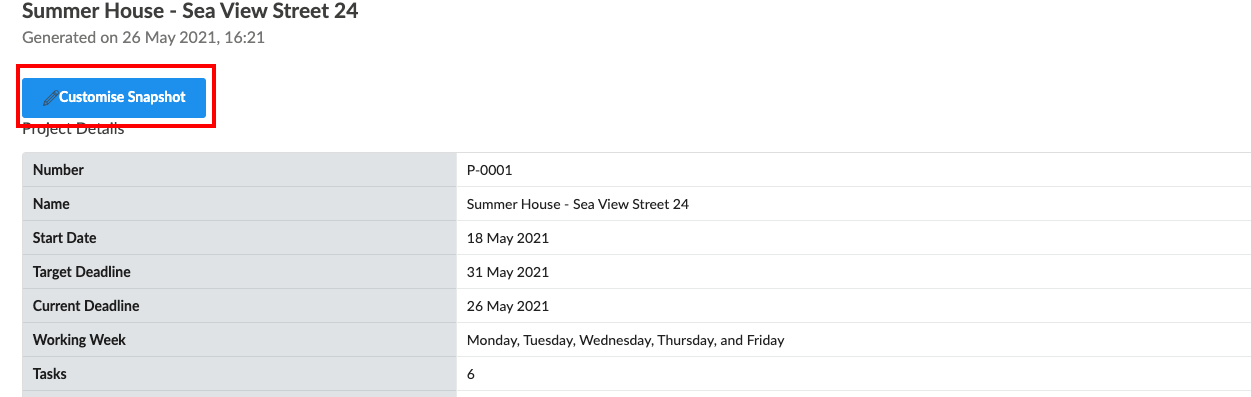
Task: Click the Customise Snapshot button
Action: (x=114, y=98)
